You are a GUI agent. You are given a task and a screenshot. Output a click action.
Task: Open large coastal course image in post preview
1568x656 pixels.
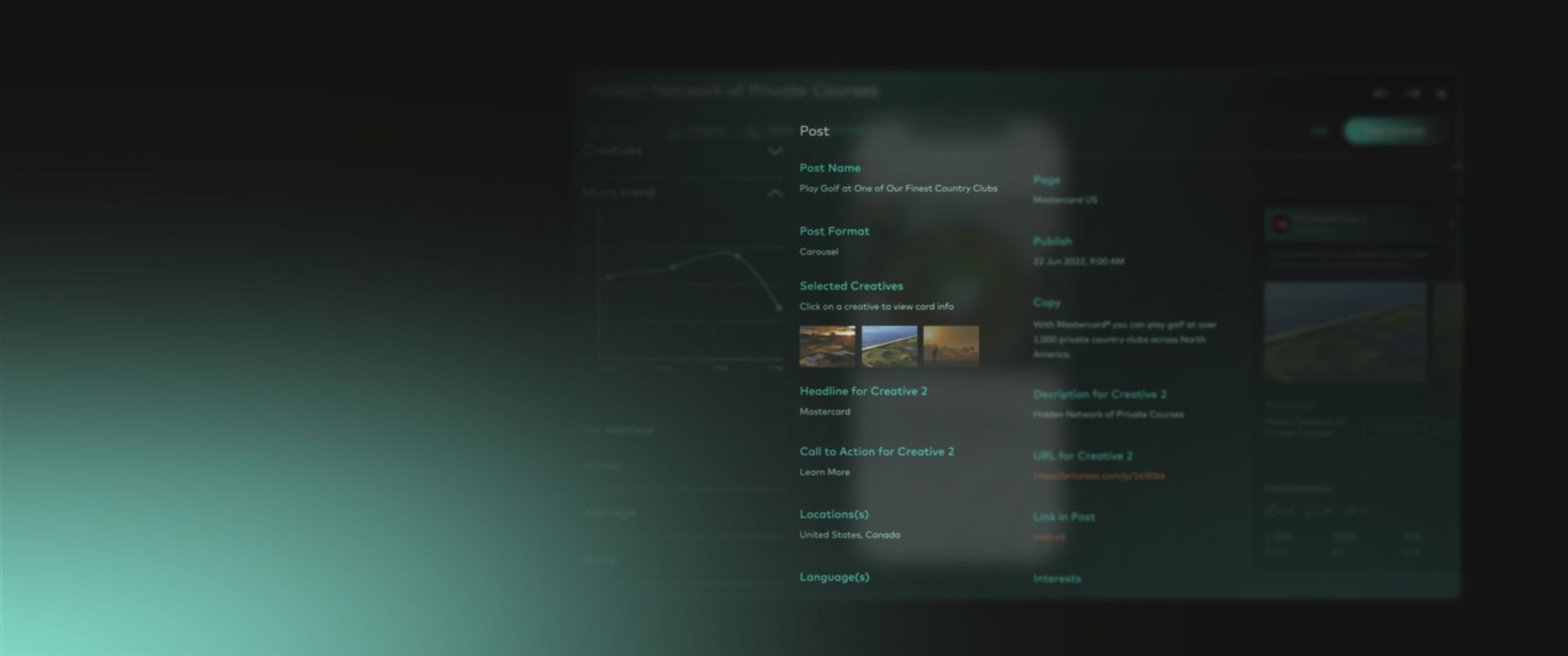tap(1345, 332)
